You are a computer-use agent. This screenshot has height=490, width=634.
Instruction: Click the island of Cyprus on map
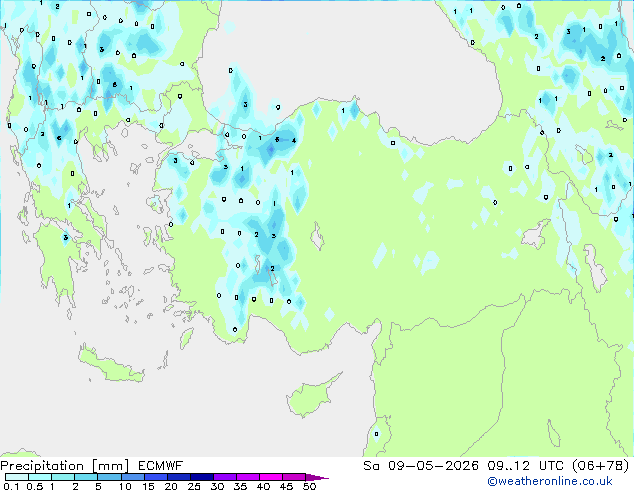click(x=309, y=398)
